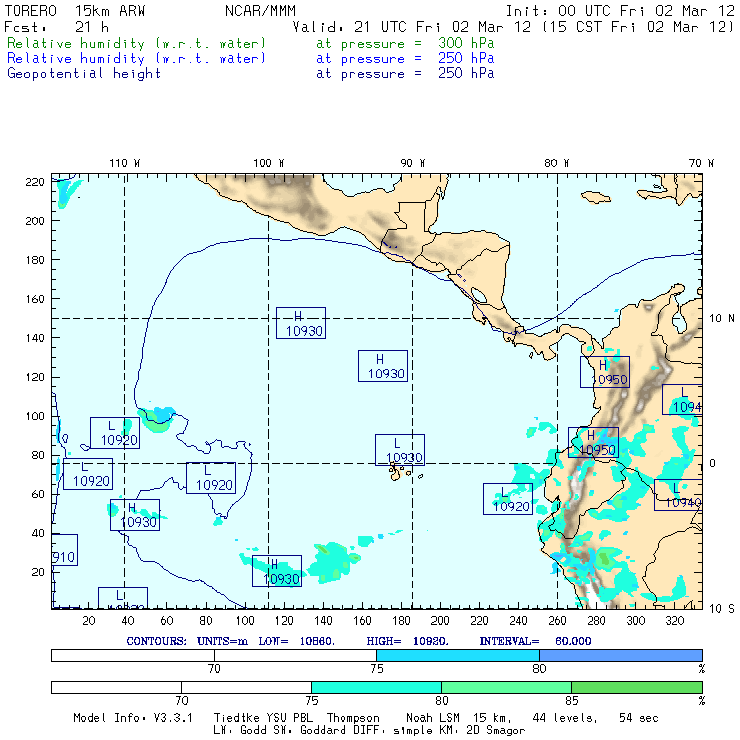Click the '80 W' longitude label
The width and height of the screenshot is (740, 740).
pyautogui.click(x=557, y=163)
